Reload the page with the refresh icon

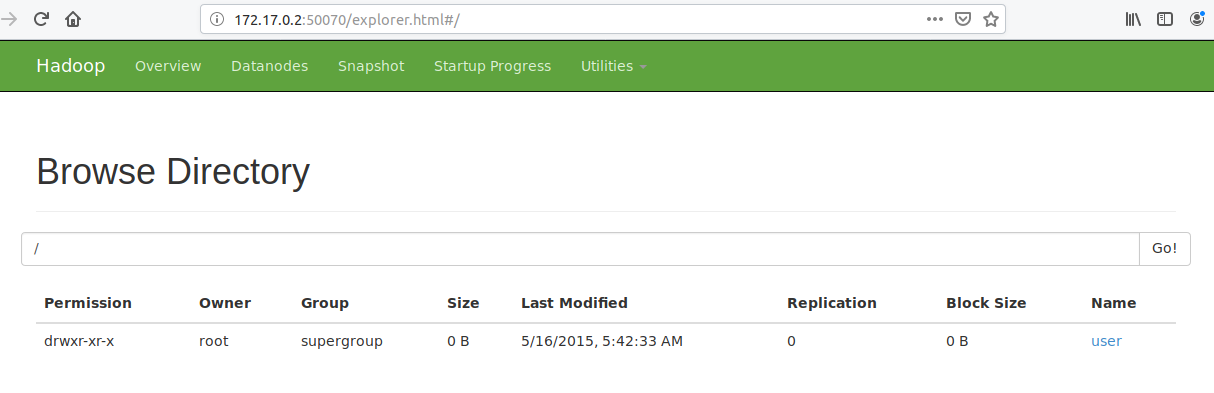pos(42,19)
